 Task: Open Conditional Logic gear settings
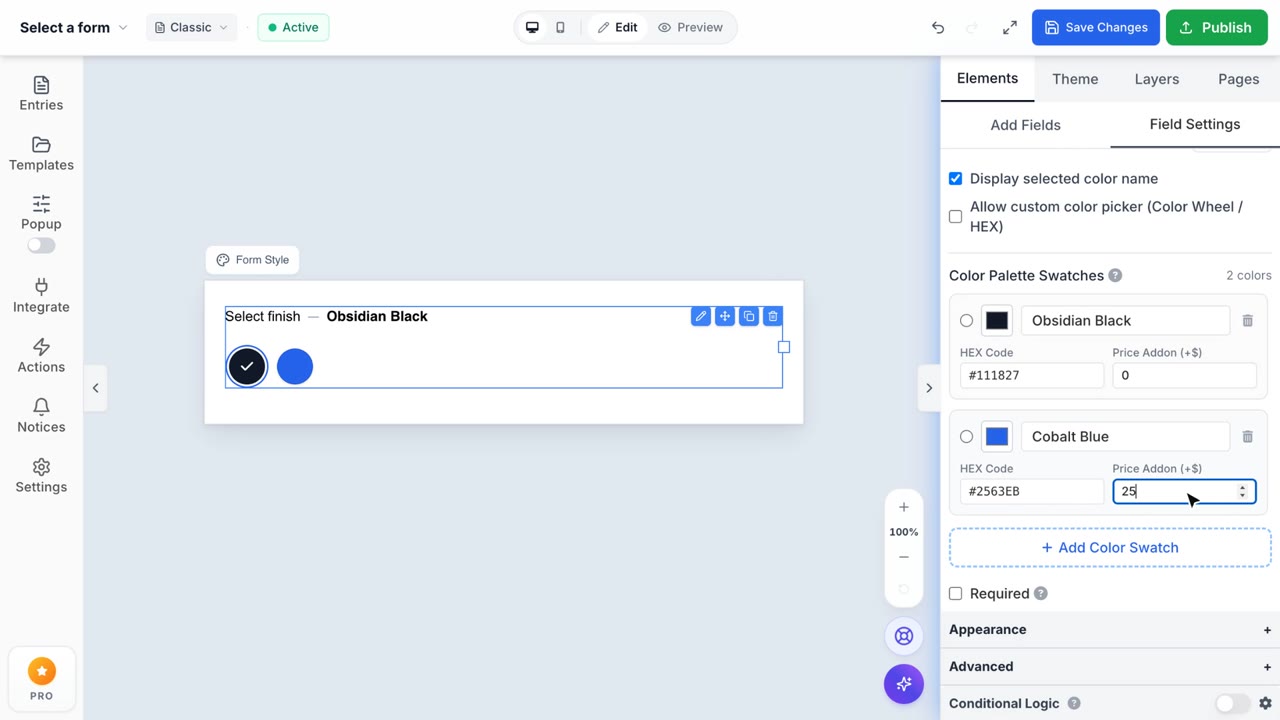point(1265,703)
